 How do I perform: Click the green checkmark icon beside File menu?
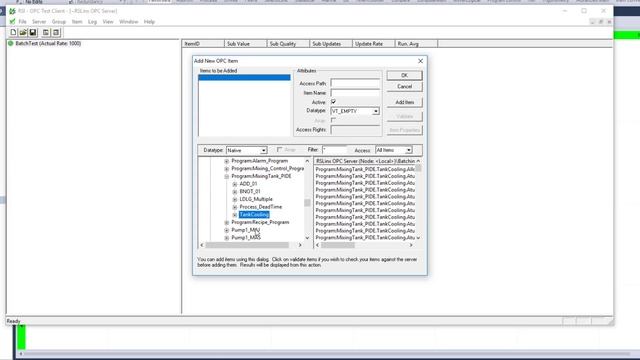click(x=12, y=21)
